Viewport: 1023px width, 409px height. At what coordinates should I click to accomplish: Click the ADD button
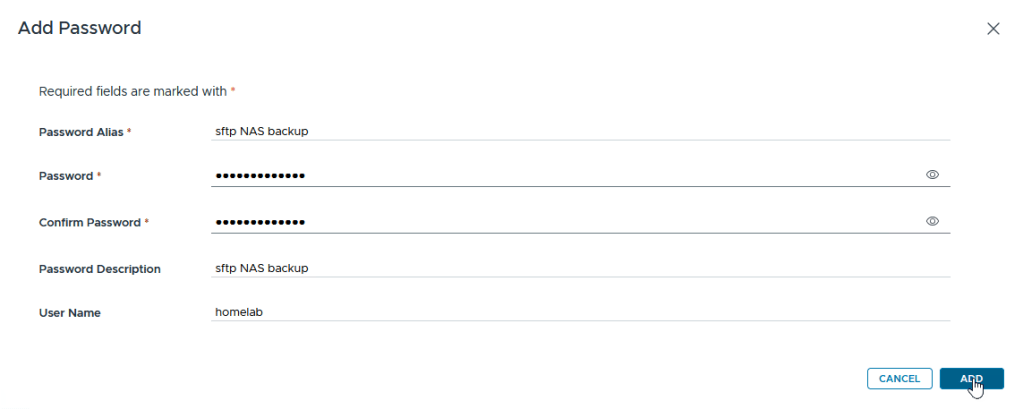[x=971, y=378]
